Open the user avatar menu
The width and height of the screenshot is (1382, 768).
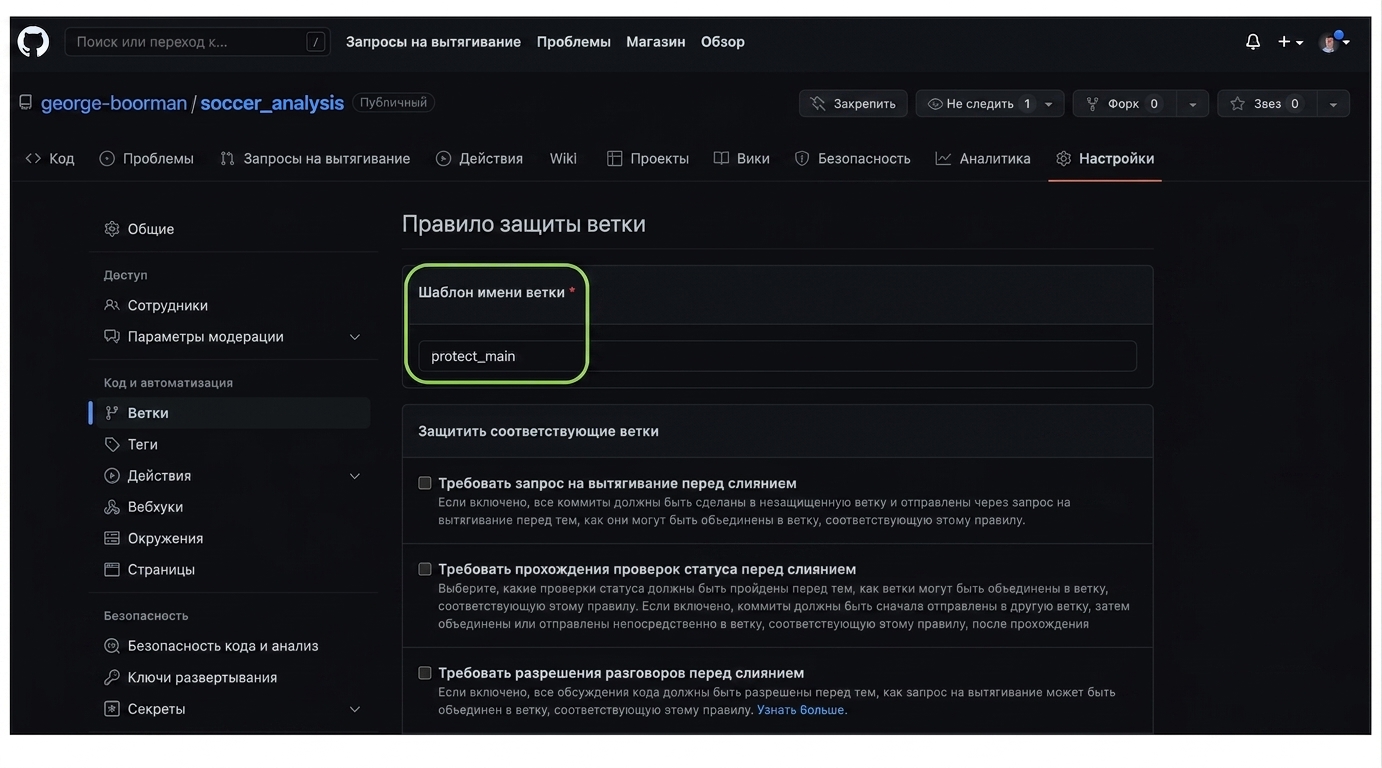pos(1334,42)
